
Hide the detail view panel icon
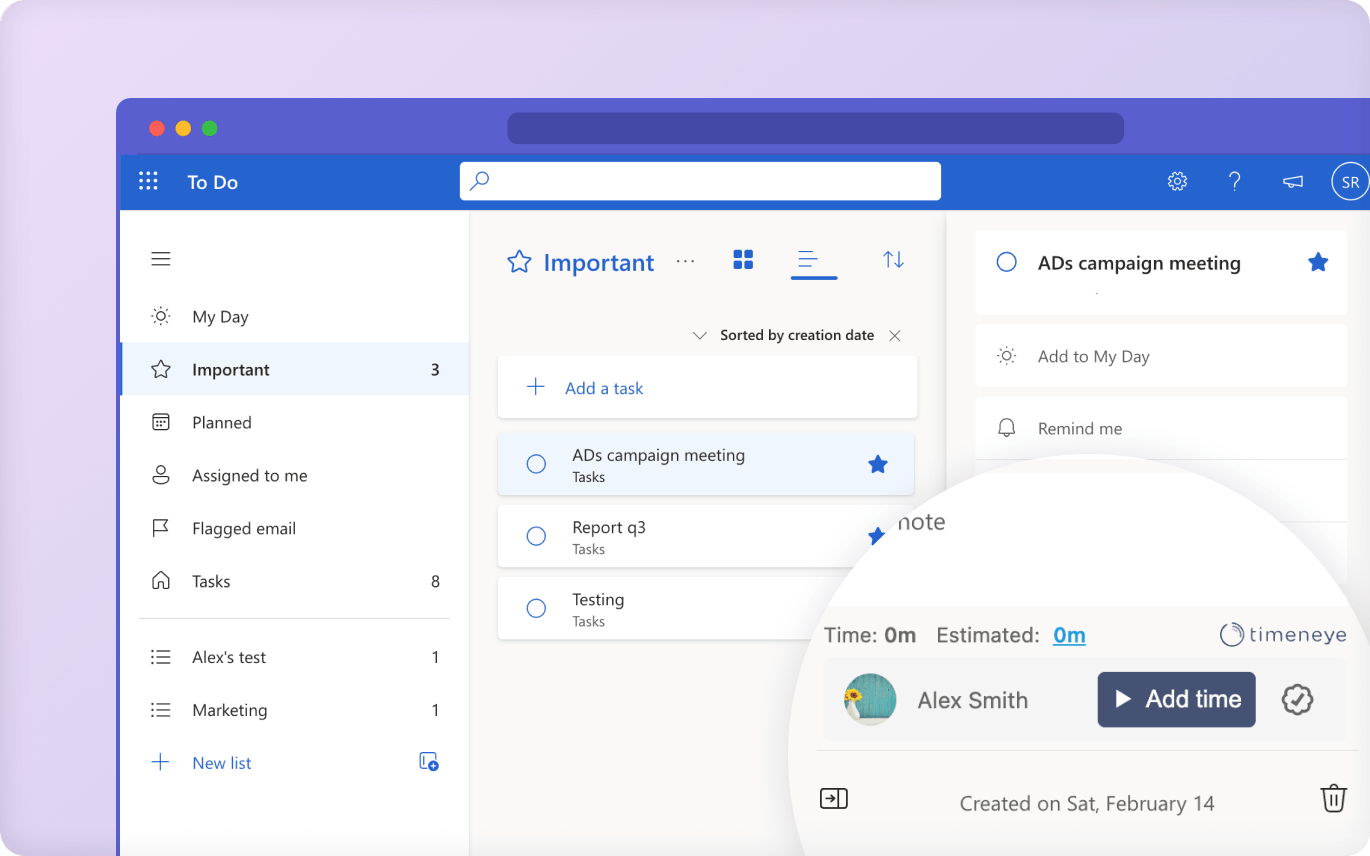pos(833,799)
